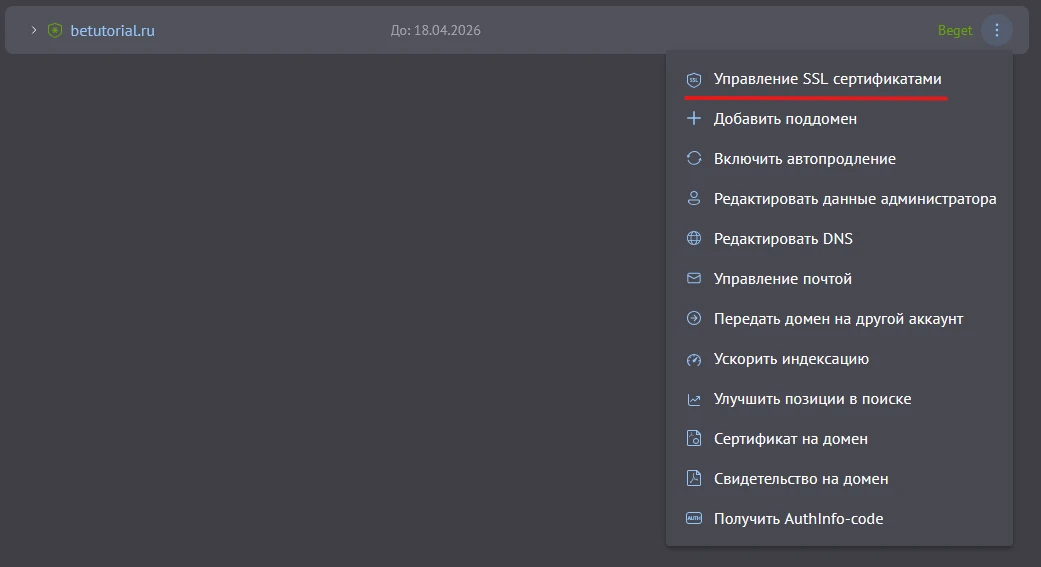1041x567 pixels.
Task: Select Свидетельство на домен menu entry
Action: [801, 479]
